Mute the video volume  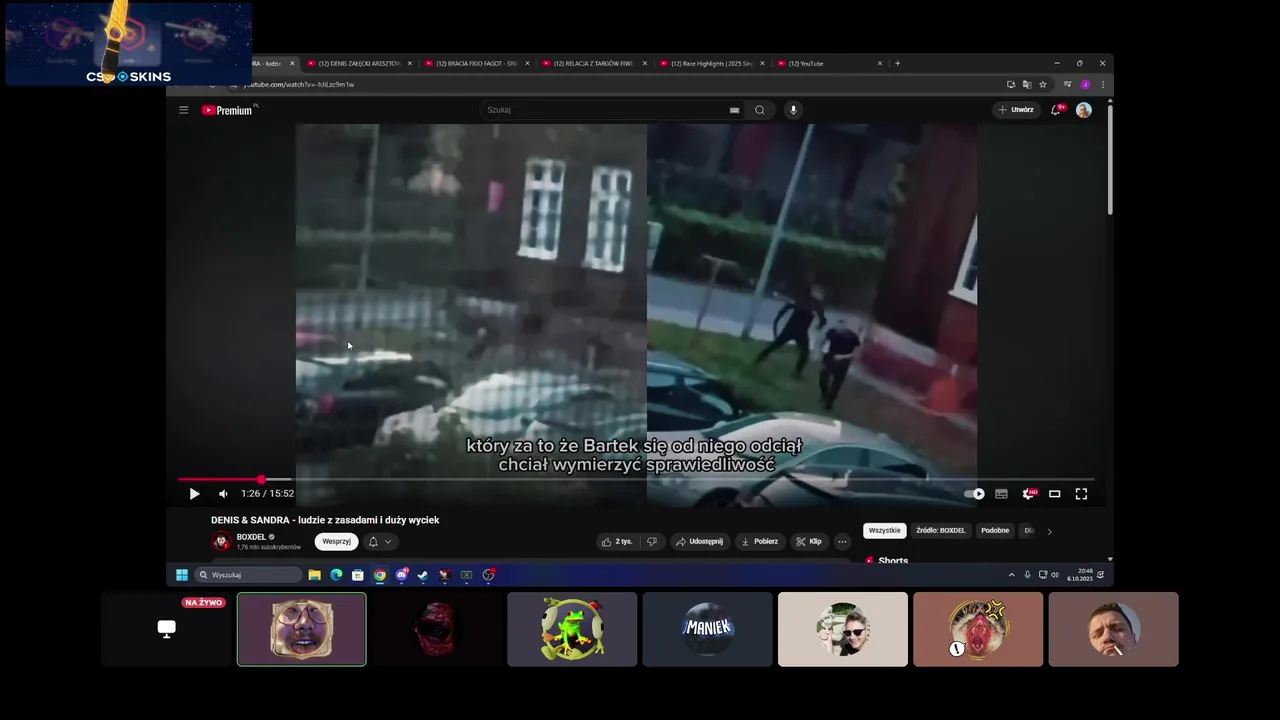(223, 493)
